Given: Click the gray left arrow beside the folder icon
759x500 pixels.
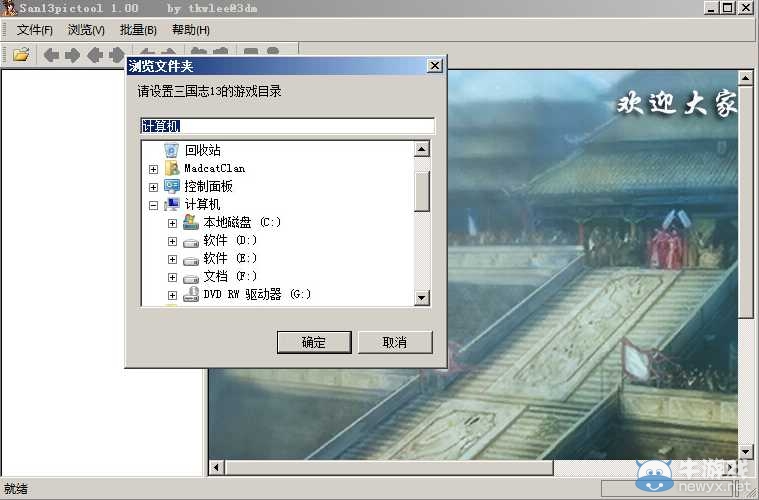Looking at the screenshot, I should tap(51, 55).
